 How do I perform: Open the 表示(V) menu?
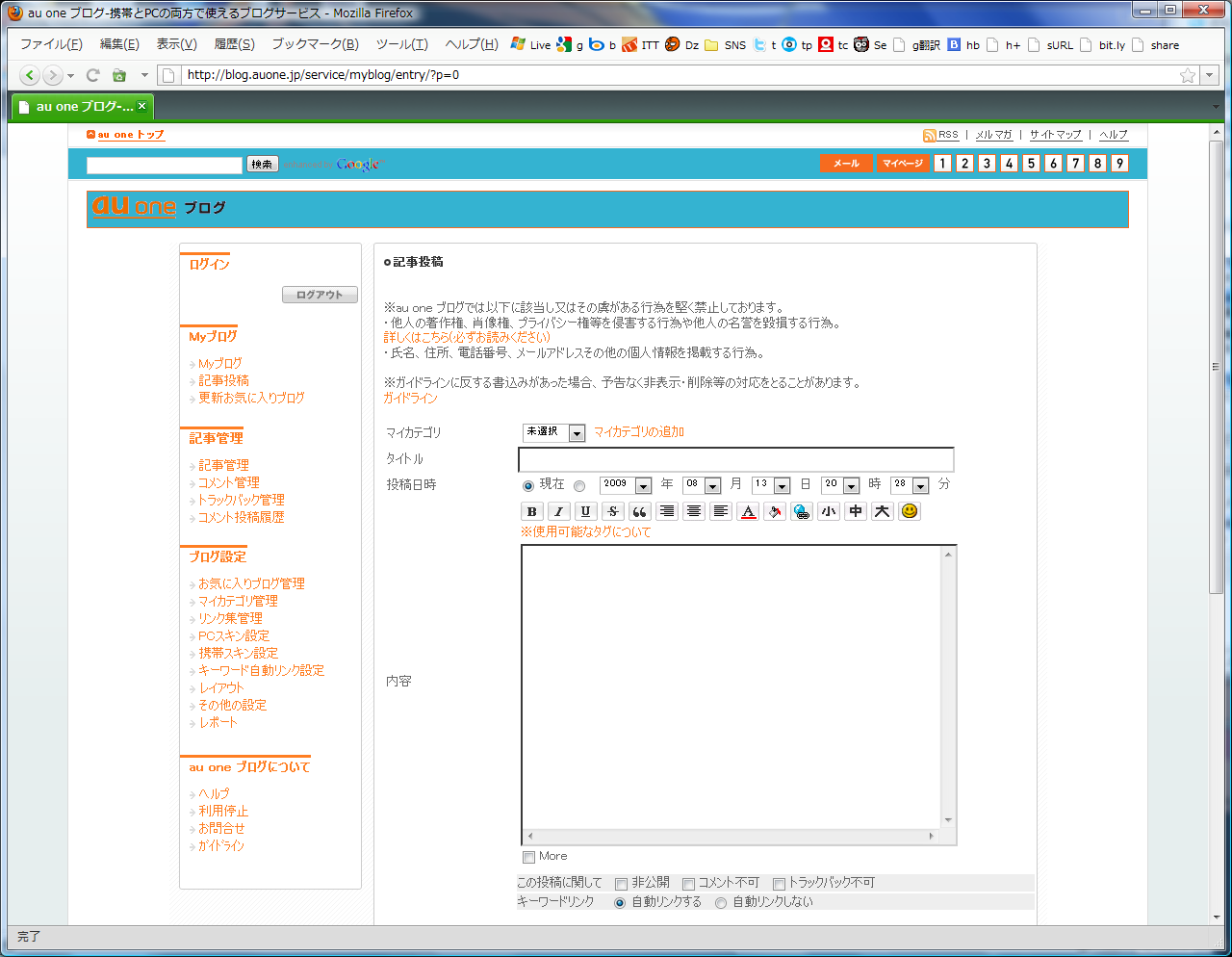[x=176, y=44]
